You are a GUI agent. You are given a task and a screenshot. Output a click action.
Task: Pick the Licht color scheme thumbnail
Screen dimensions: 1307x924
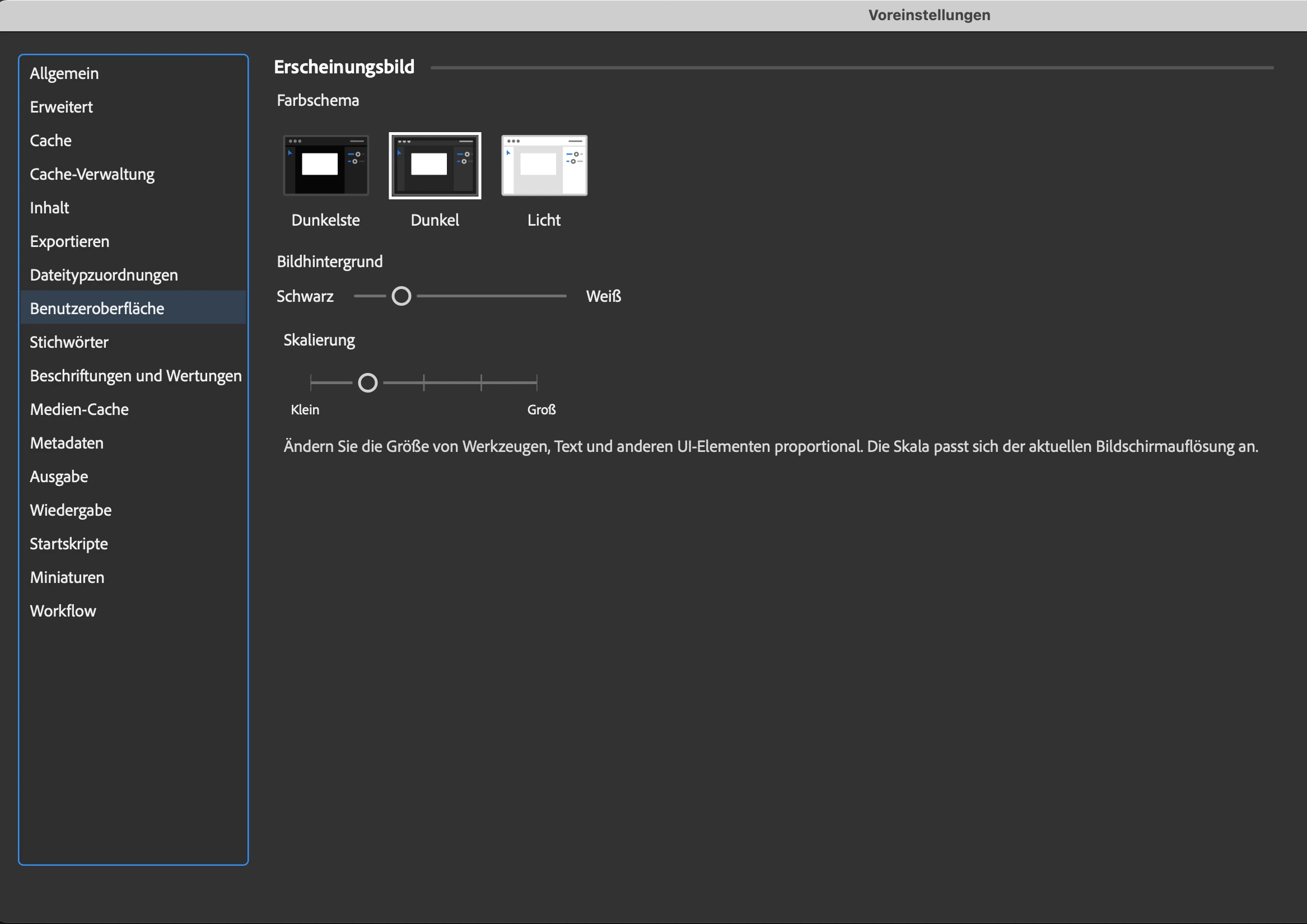[544, 165]
